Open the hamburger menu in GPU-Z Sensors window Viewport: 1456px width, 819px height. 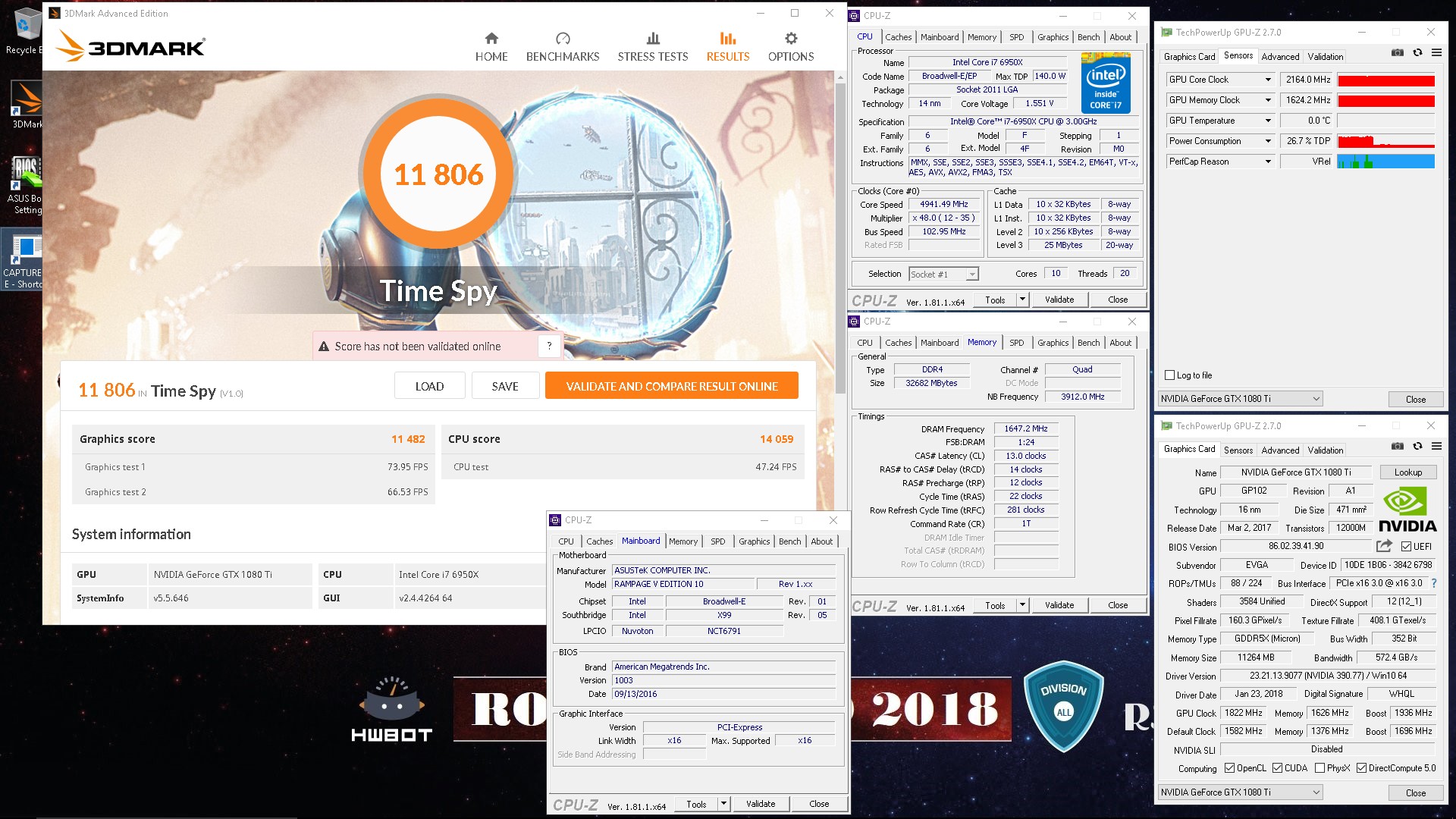pyautogui.click(x=1436, y=53)
